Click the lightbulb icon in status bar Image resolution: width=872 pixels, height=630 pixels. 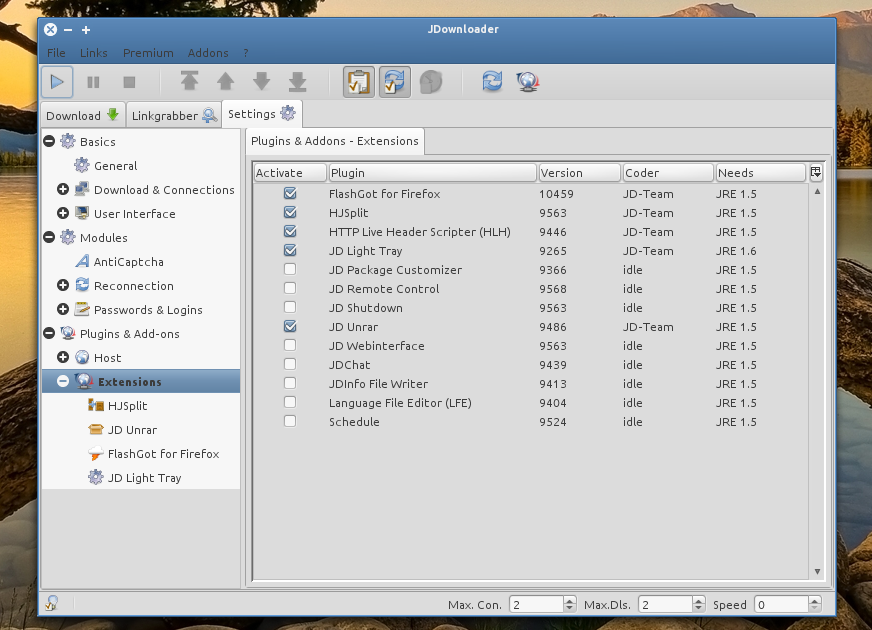(52, 603)
